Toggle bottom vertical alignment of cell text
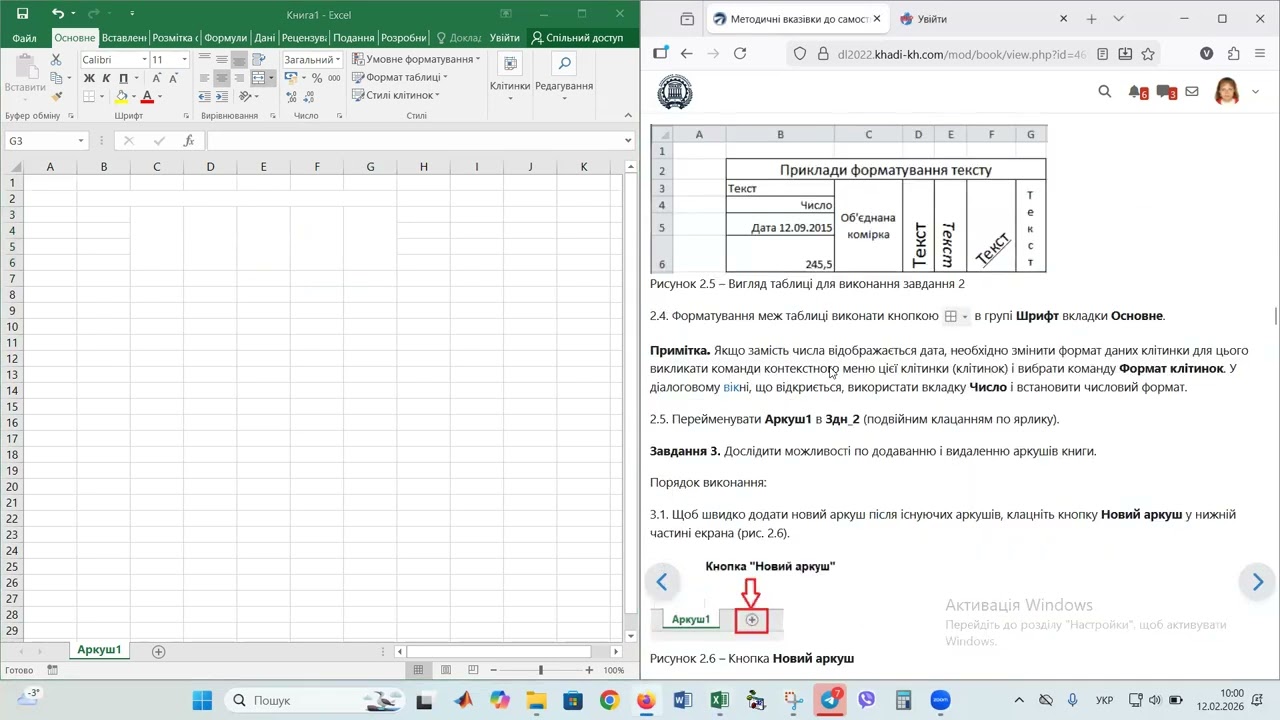 [239, 60]
